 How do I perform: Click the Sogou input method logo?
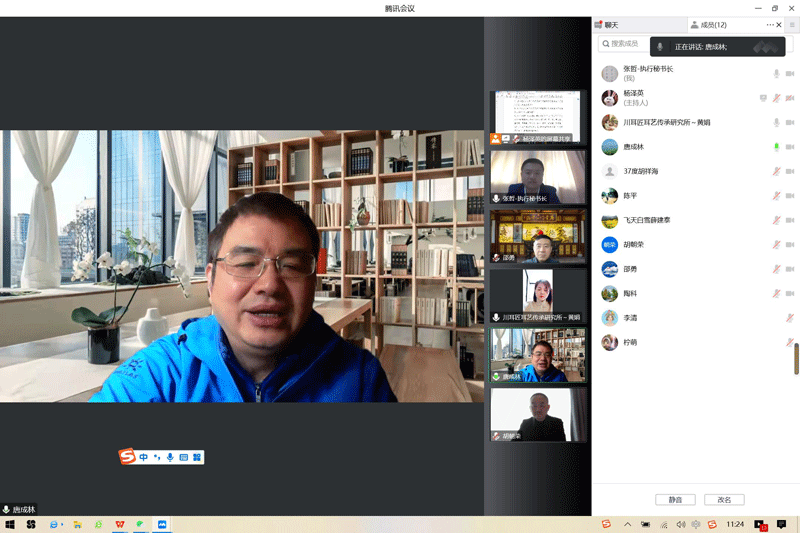(x=127, y=457)
